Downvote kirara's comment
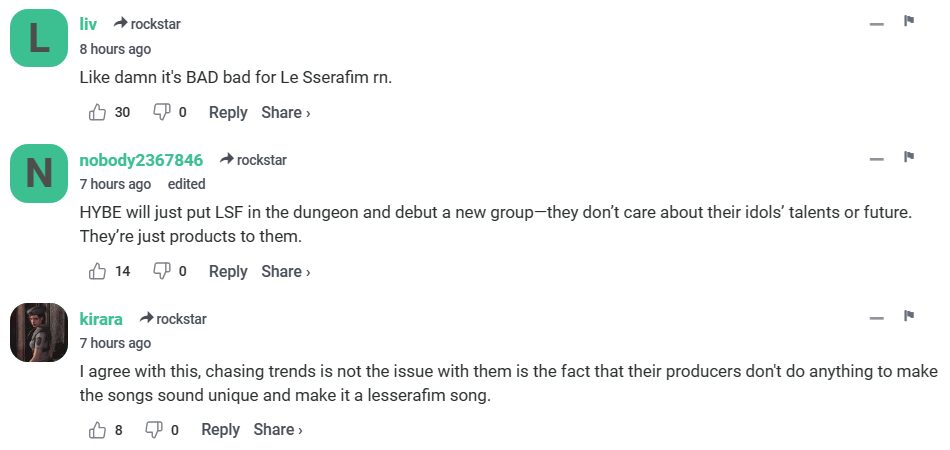The height and width of the screenshot is (450, 950). click(x=154, y=430)
